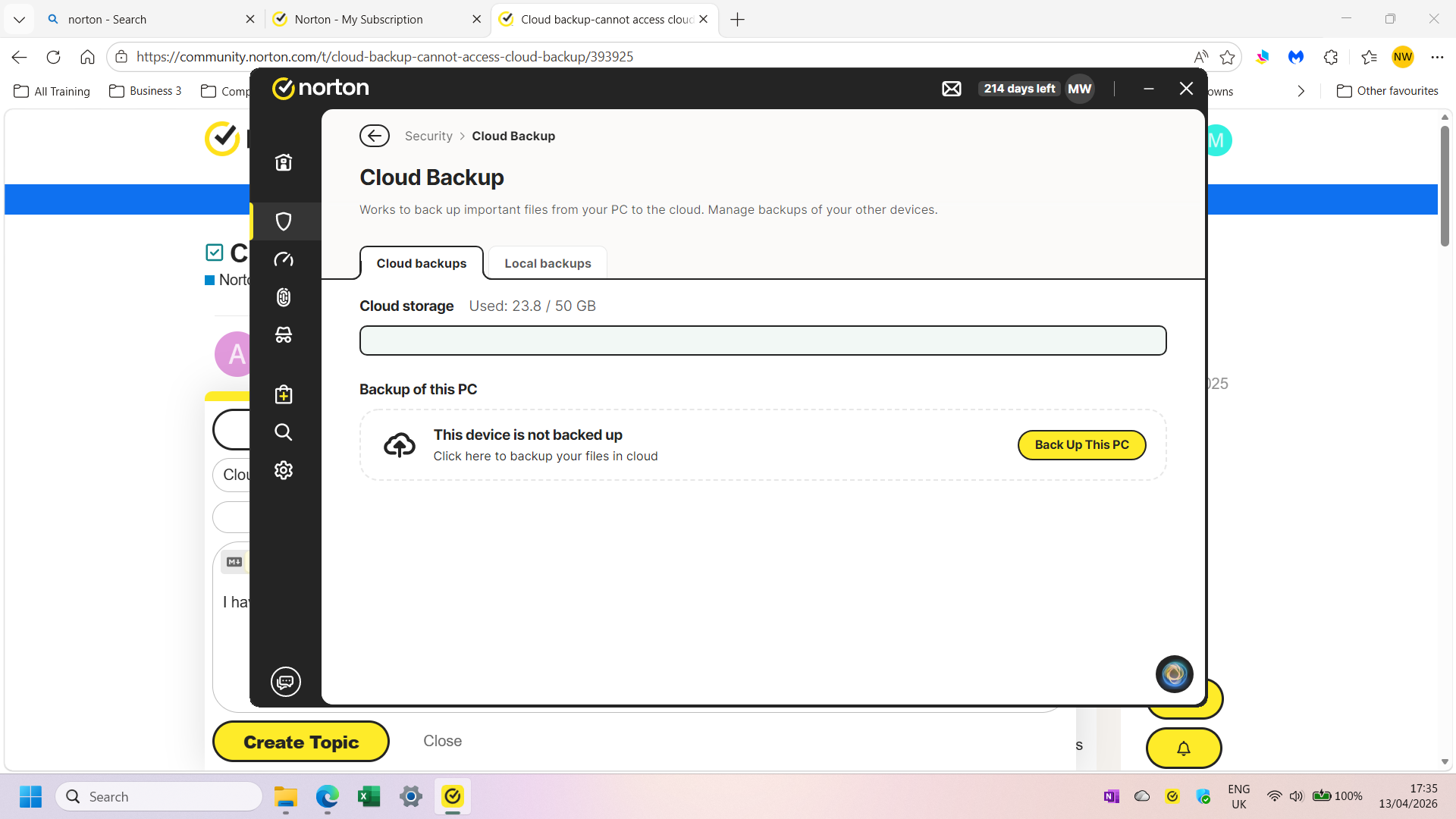Viewport: 1456px width, 819px height.
Task: Add this page to favourites using the star
Action: pyautogui.click(x=1228, y=57)
